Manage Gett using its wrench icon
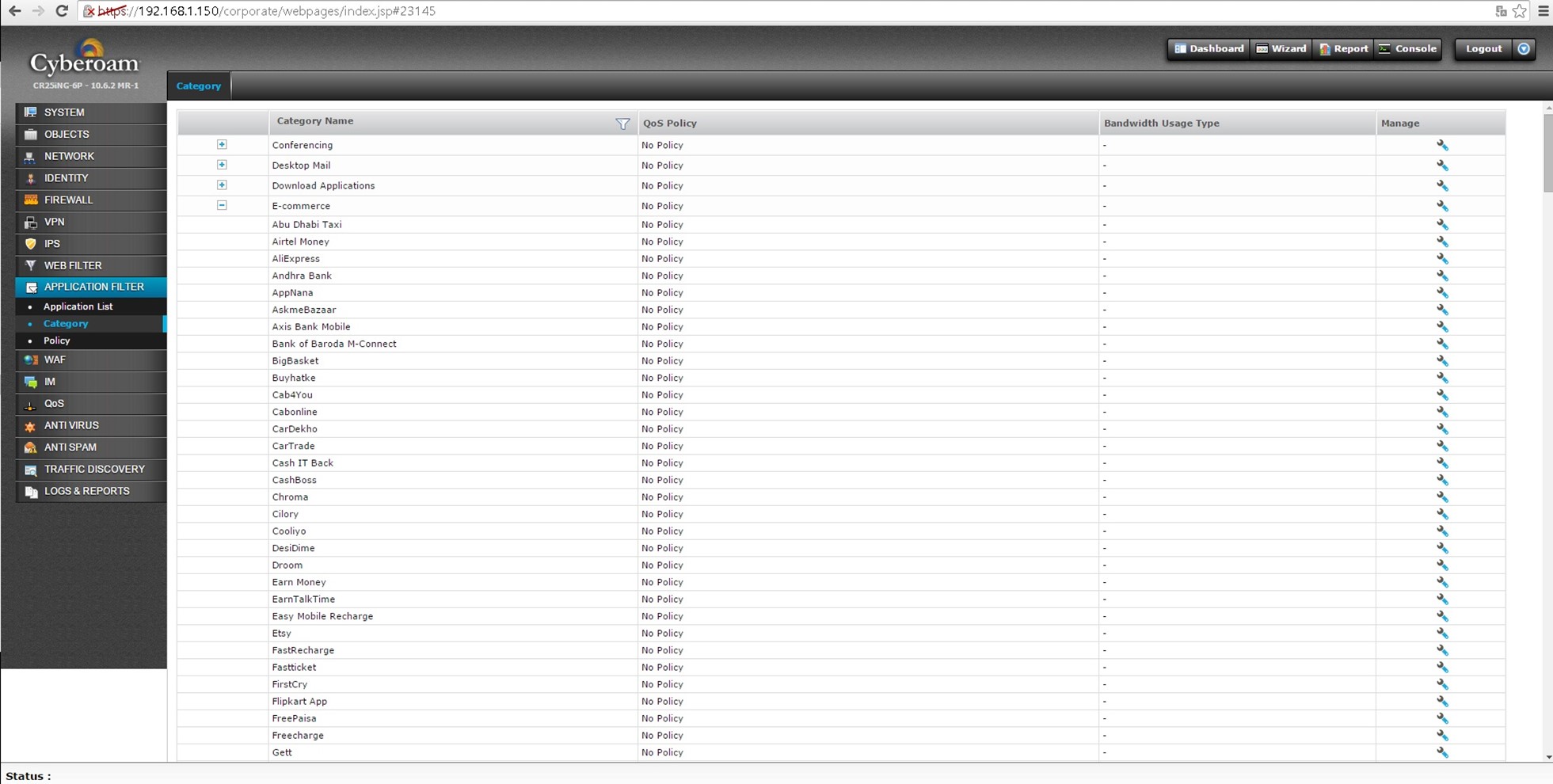Screen dimensions: 1553x784 point(1442,753)
